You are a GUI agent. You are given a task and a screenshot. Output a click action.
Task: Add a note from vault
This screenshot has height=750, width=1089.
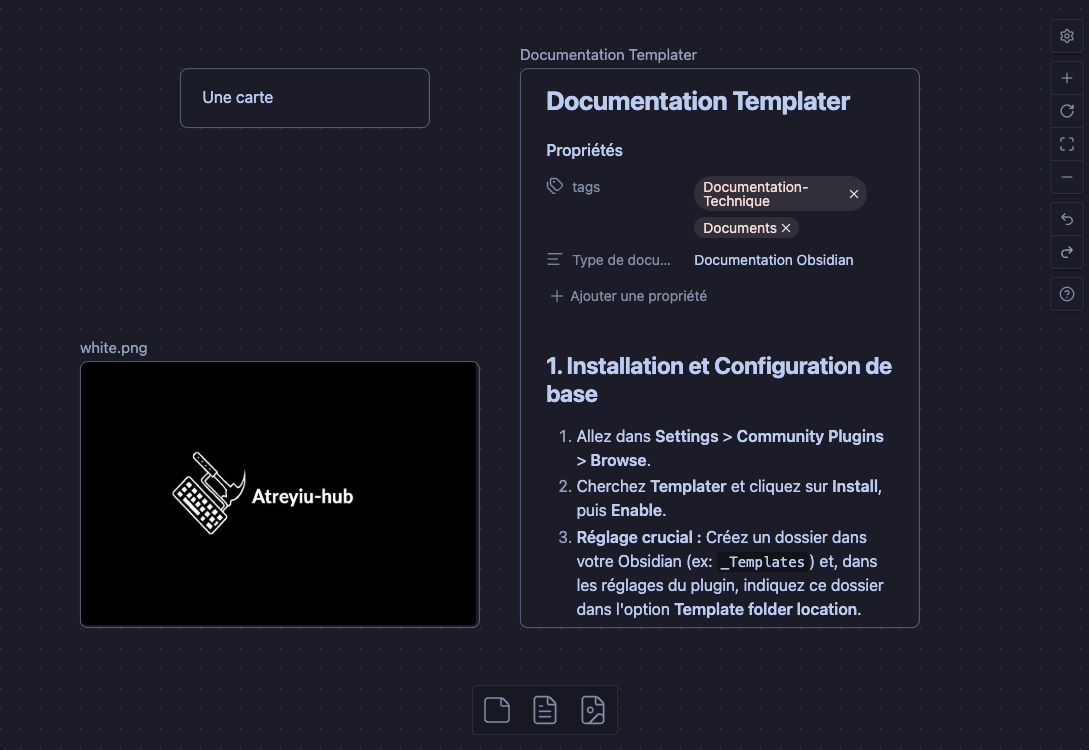point(544,709)
